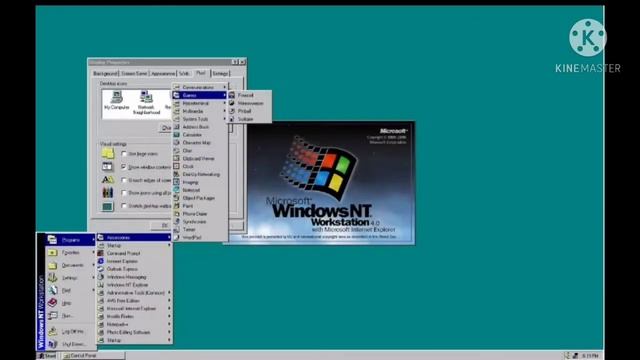The width and height of the screenshot is (640, 360).
Task: Launch Freecell from the Games submenu
Action: (x=249, y=95)
